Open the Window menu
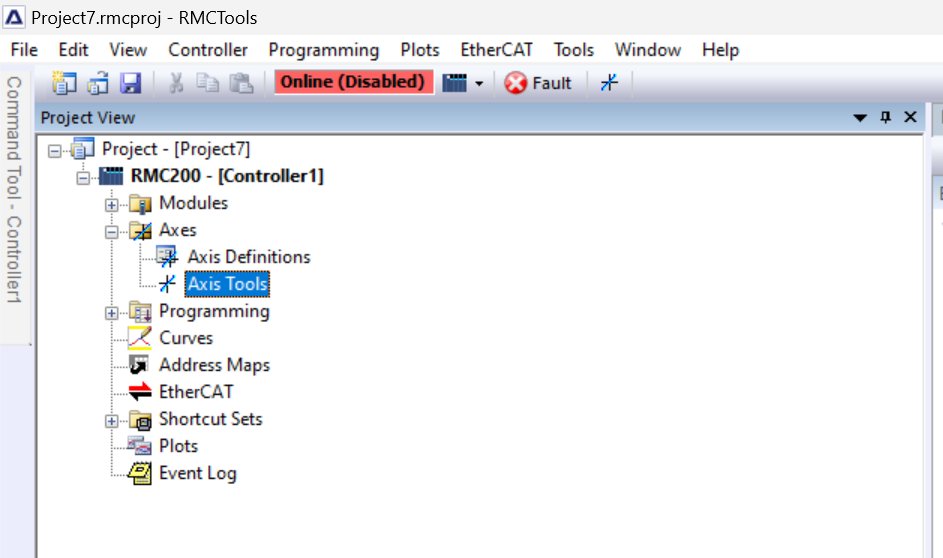943x558 pixels. click(x=648, y=50)
